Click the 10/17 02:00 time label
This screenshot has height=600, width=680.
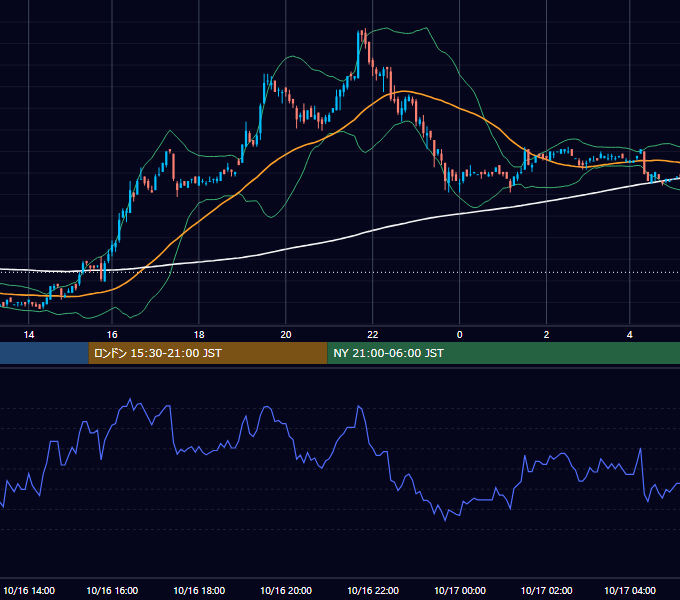(546, 590)
